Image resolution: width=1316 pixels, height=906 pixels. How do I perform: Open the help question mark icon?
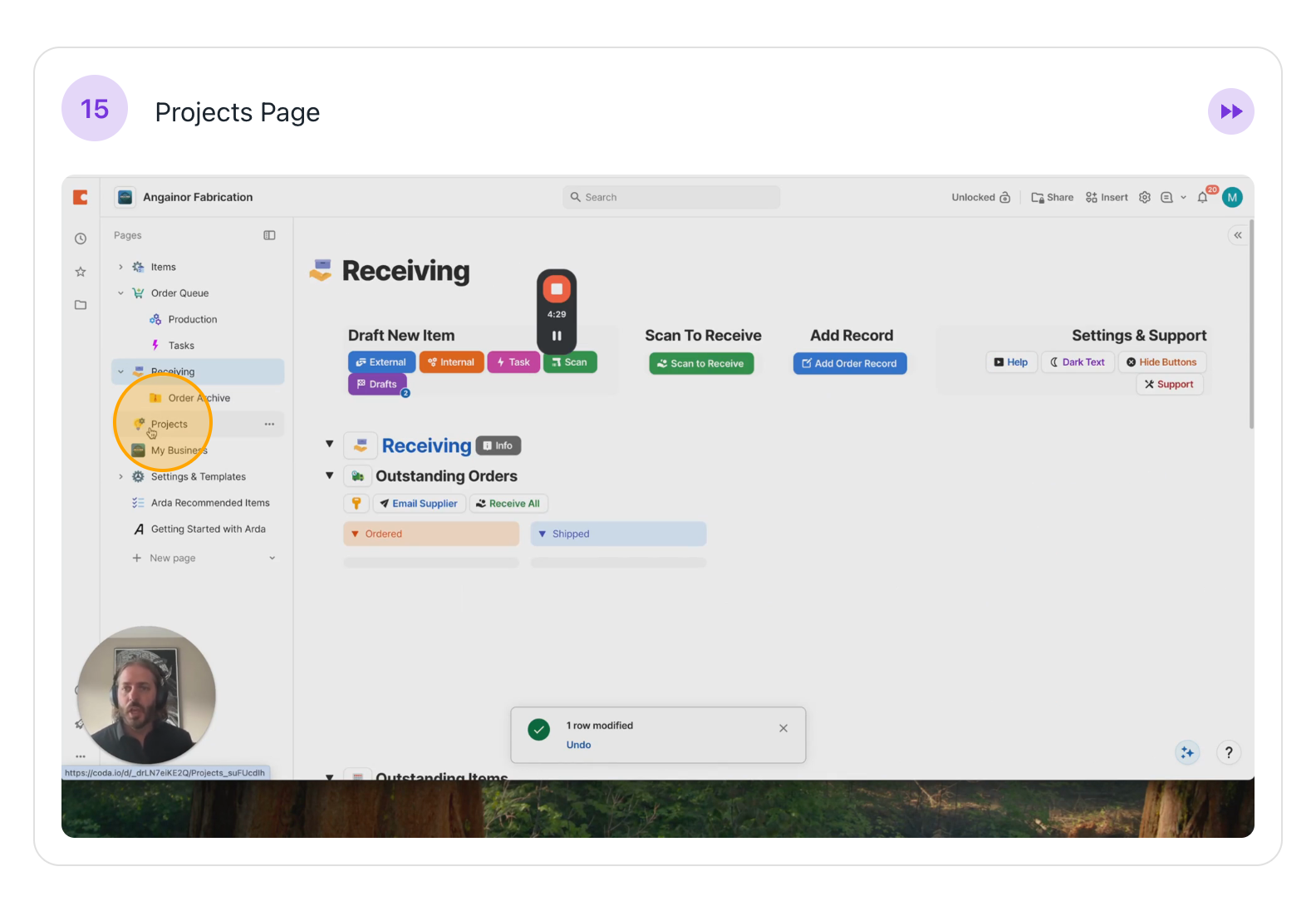[x=1229, y=752]
